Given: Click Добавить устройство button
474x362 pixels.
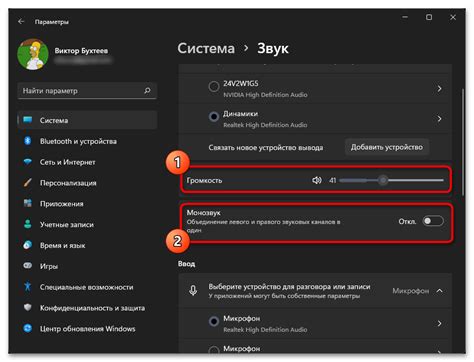Looking at the screenshot, I should tap(387, 147).
